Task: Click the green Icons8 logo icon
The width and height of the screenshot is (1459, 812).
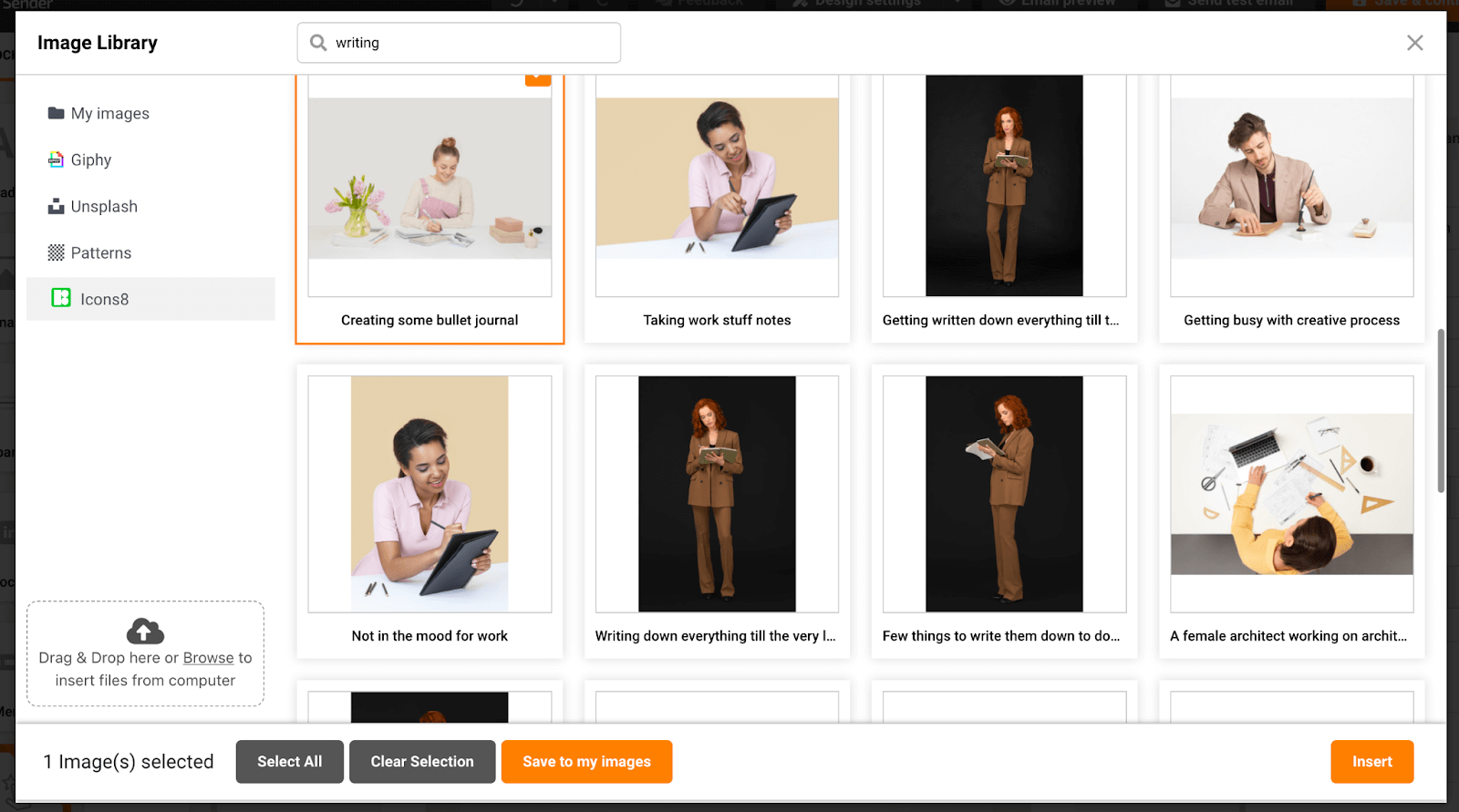Action: (x=61, y=298)
